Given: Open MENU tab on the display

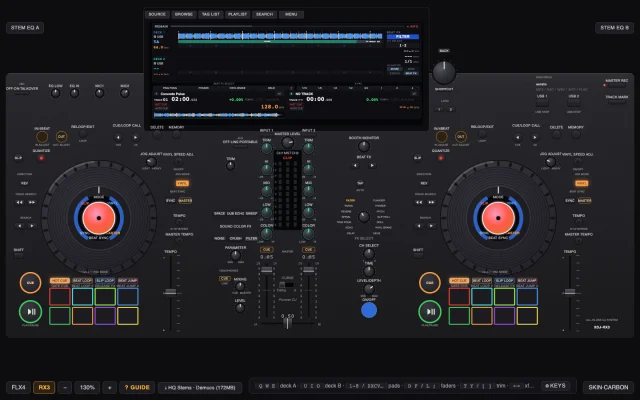Looking at the screenshot, I should 291,14.
